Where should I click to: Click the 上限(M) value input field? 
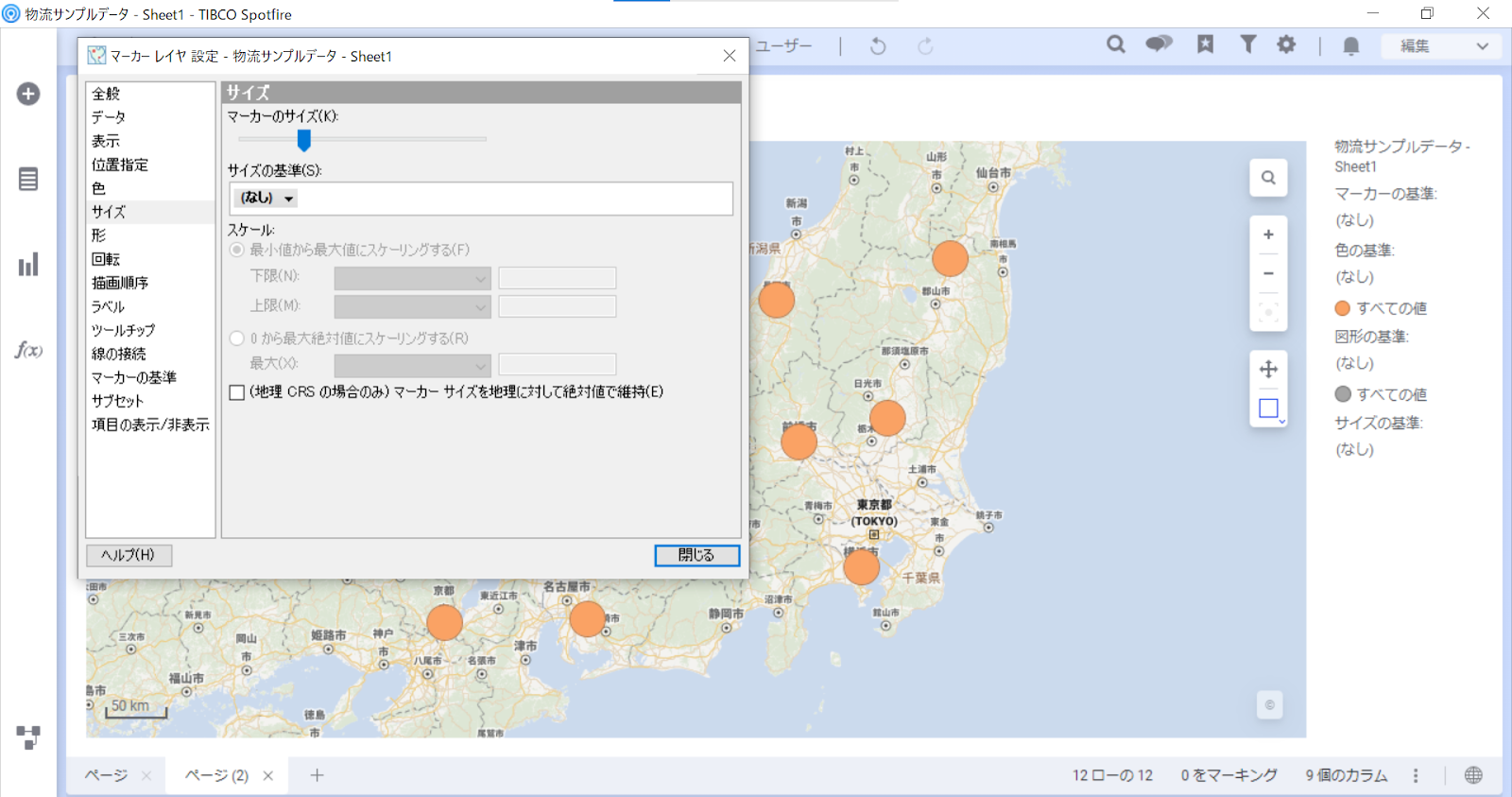558,306
